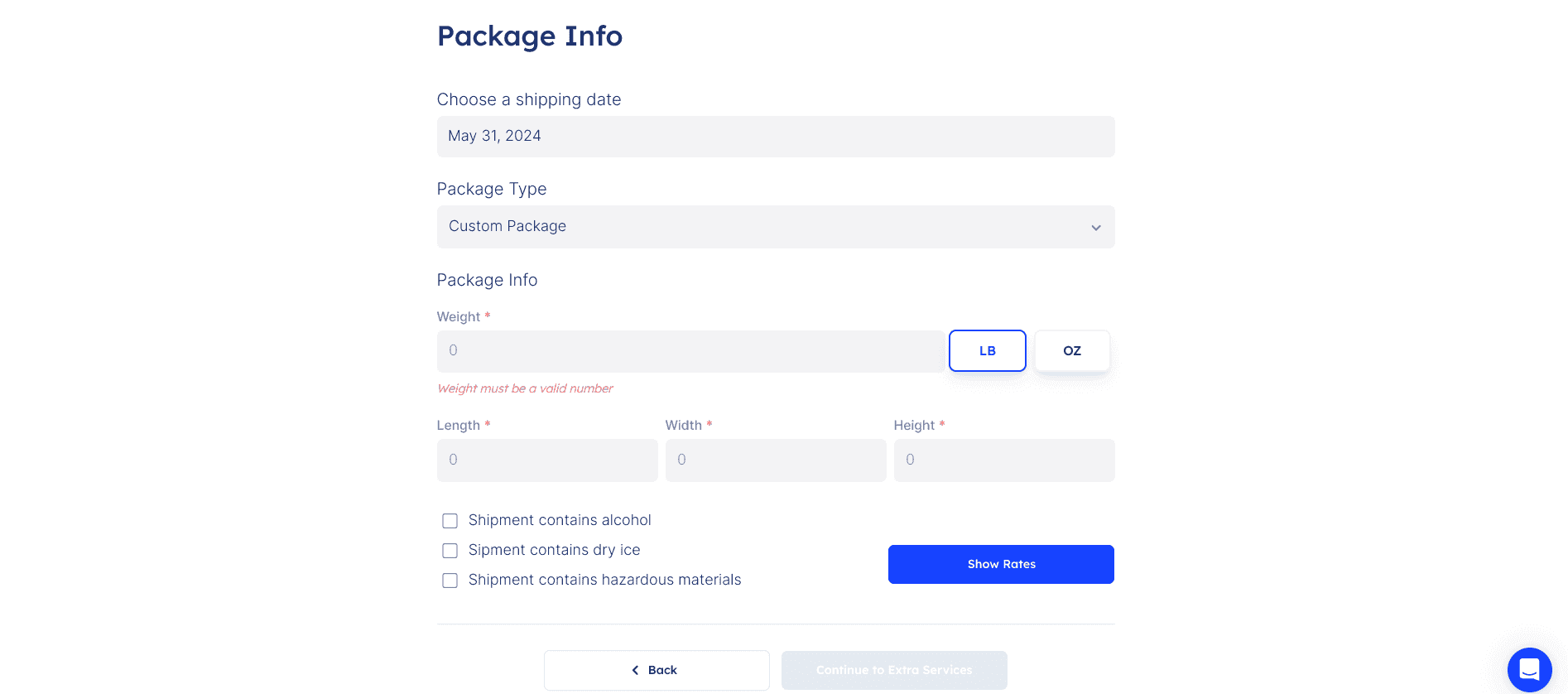Click Continue to Extra Services
1568x694 pixels.
point(893,670)
